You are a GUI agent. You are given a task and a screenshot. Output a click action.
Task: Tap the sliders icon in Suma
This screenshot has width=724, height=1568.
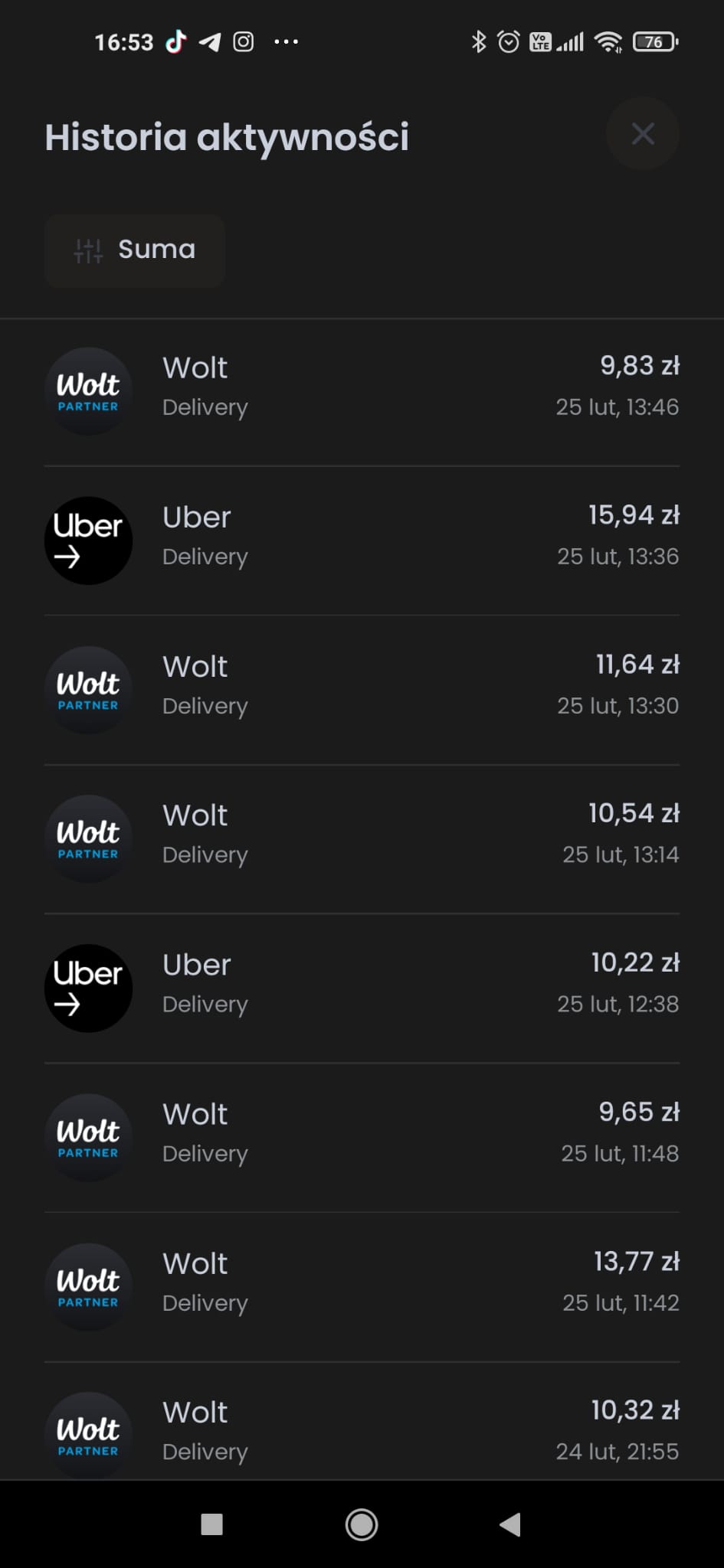[x=88, y=250]
